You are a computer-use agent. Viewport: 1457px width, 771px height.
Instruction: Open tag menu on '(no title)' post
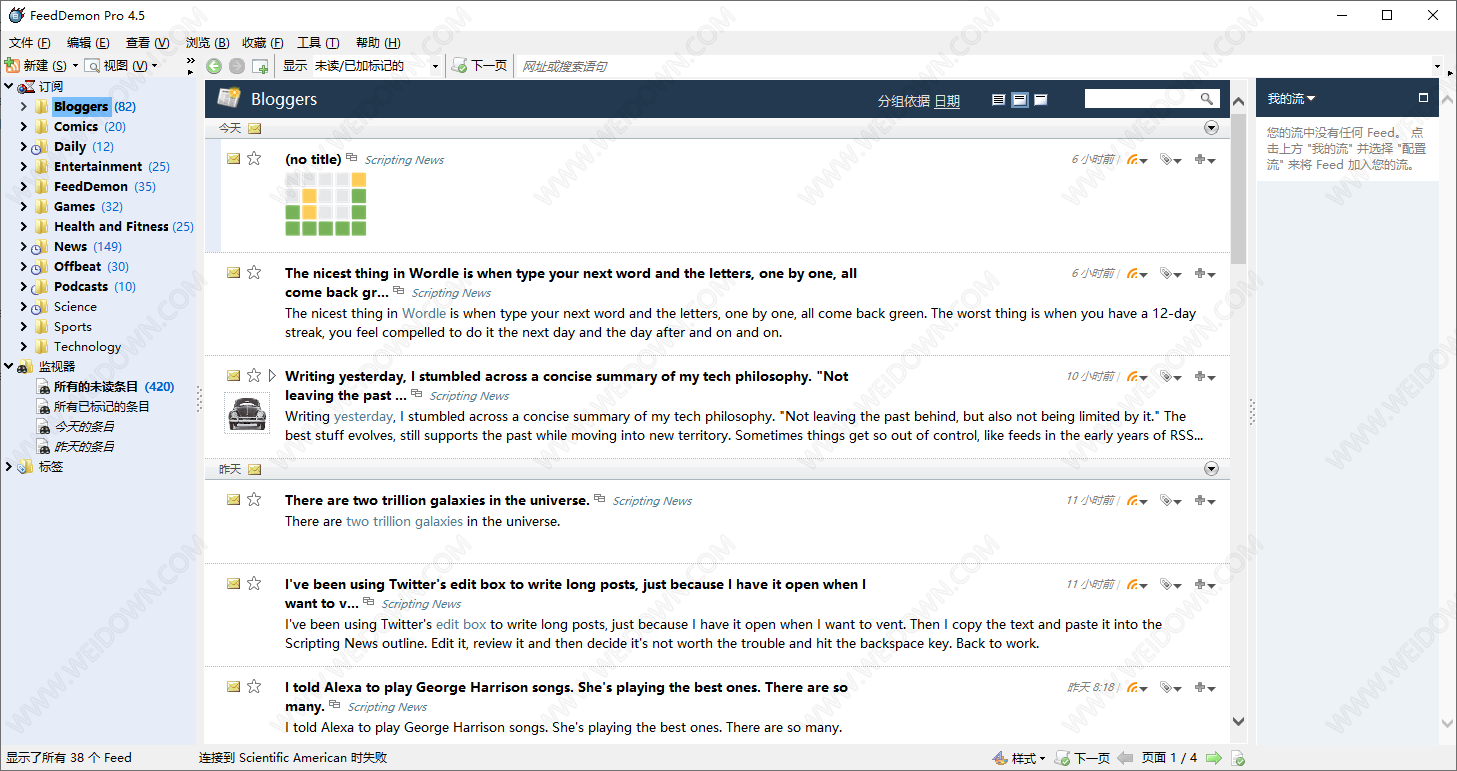1170,160
